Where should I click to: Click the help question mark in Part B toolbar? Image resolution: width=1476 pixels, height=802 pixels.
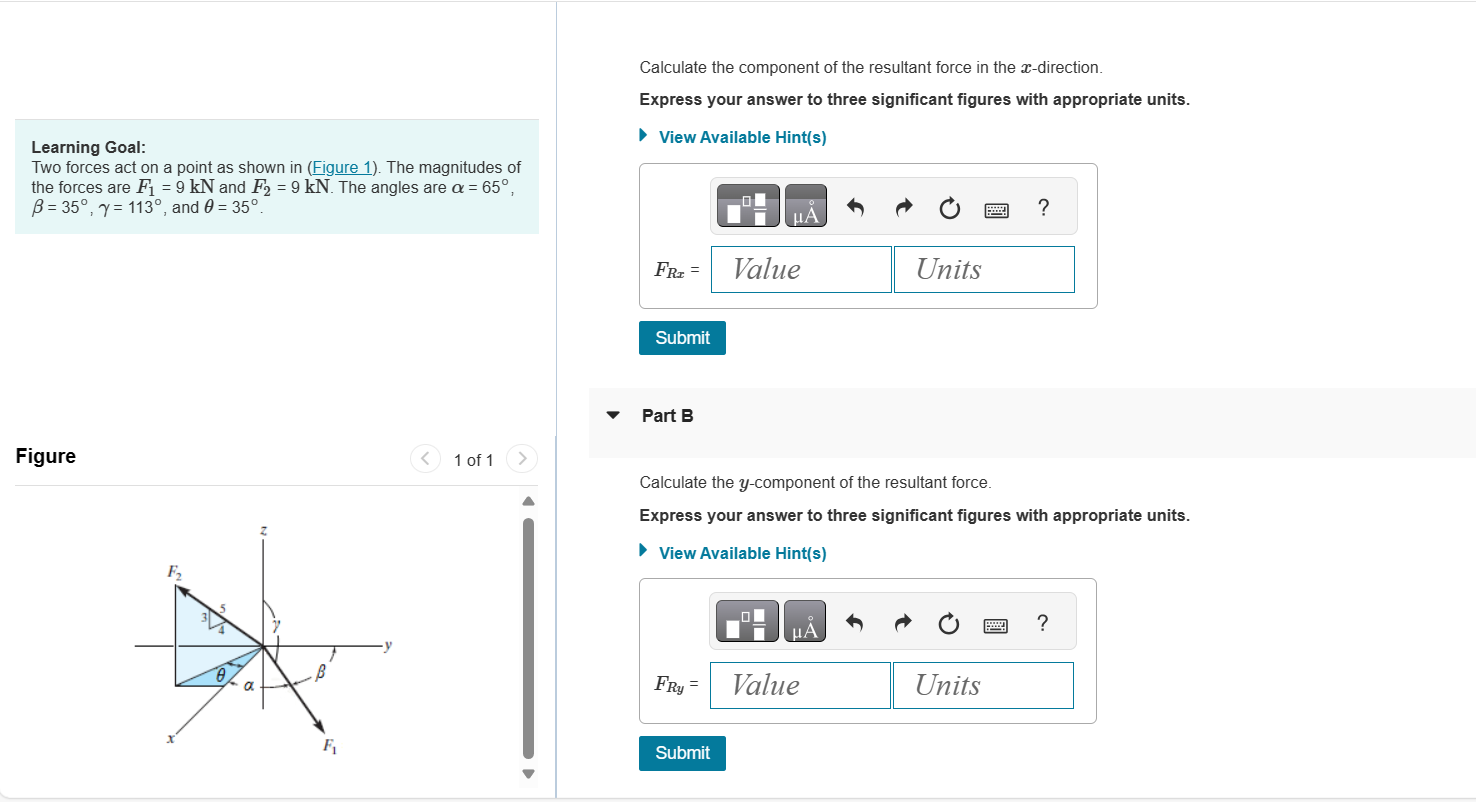click(1042, 622)
